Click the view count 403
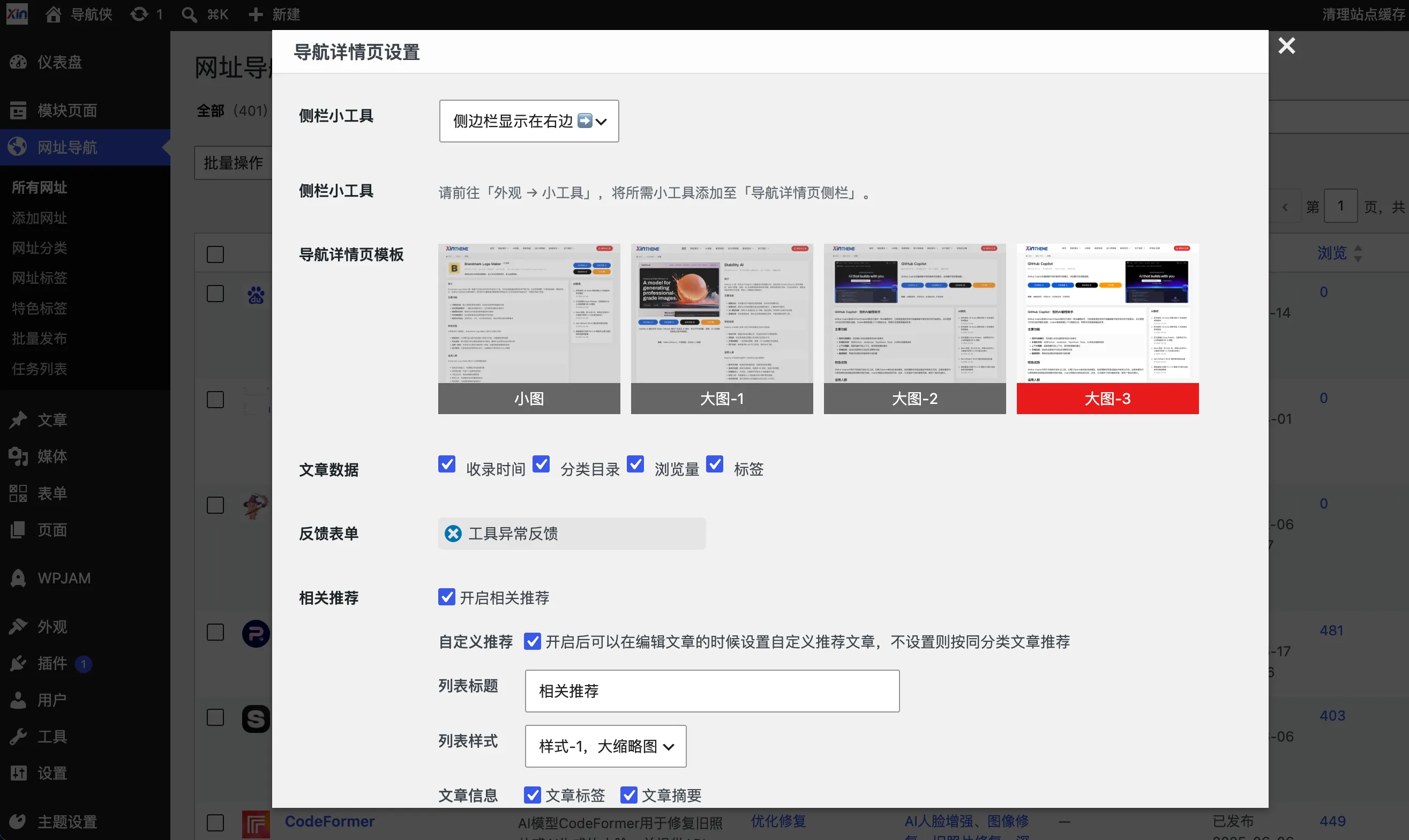Screen dimensions: 1409x840 coord(1332,716)
